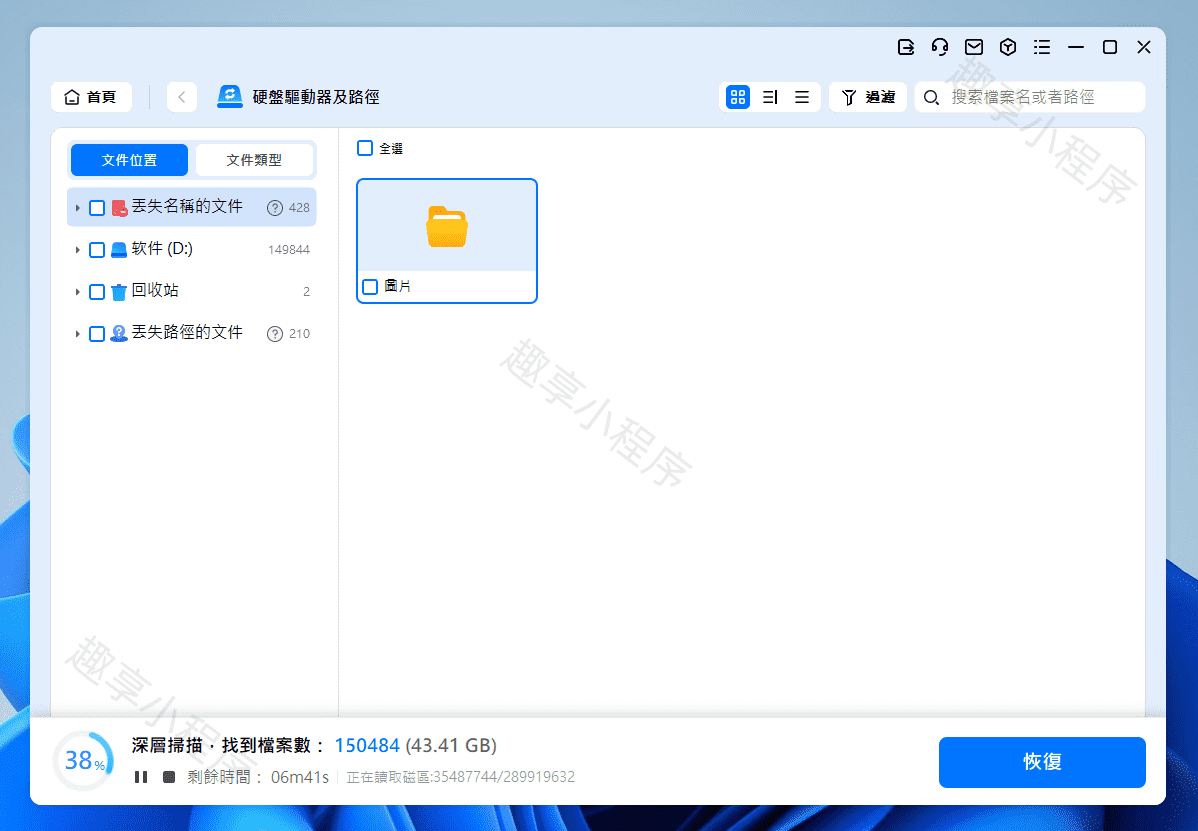1198x831 pixels.
Task: Minimize the recovery window
Action: point(1076,47)
